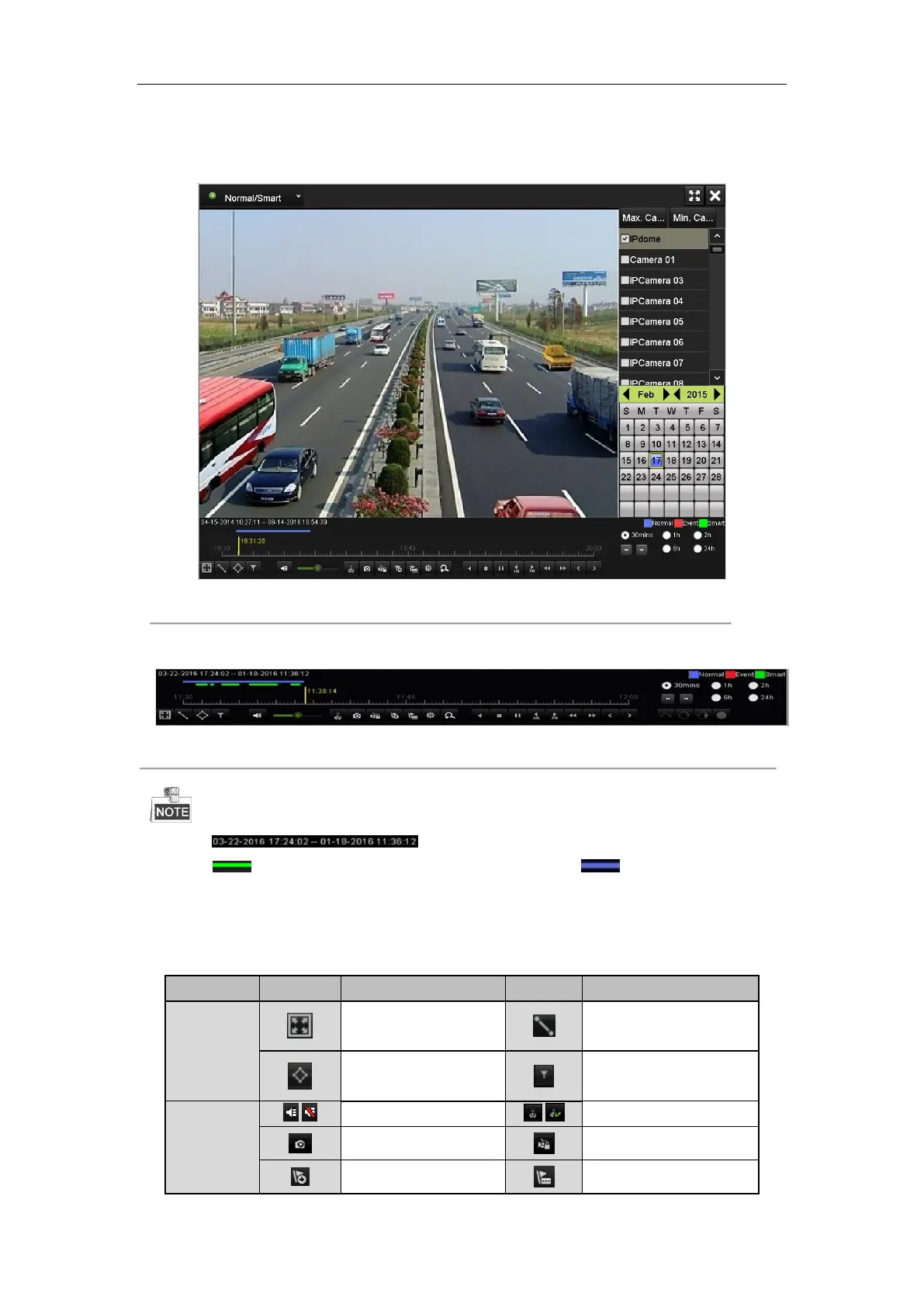
Task: Check the IPdome camera checkbox
Action: tap(625, 239)
